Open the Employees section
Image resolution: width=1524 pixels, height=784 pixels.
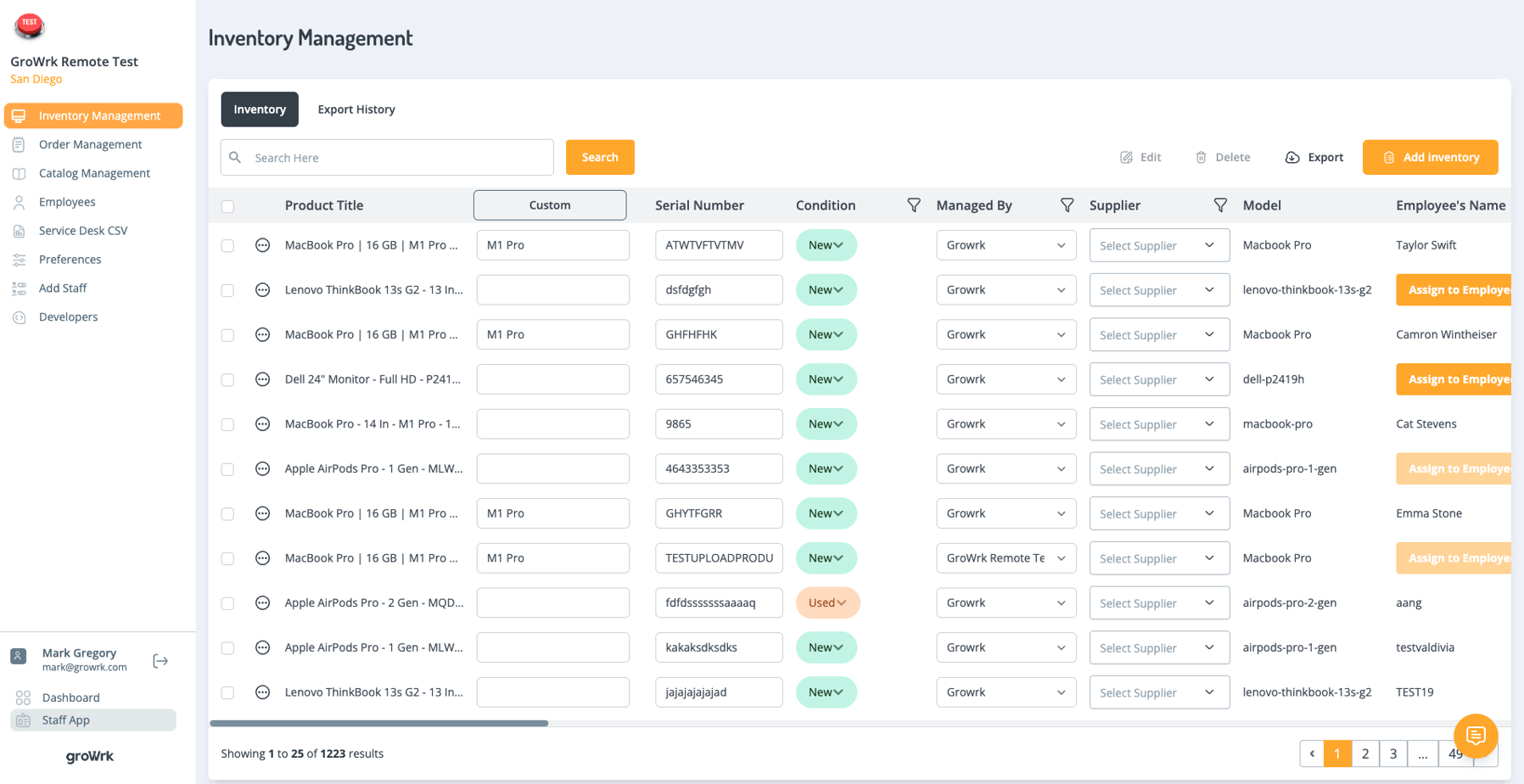tap(66, 202)
